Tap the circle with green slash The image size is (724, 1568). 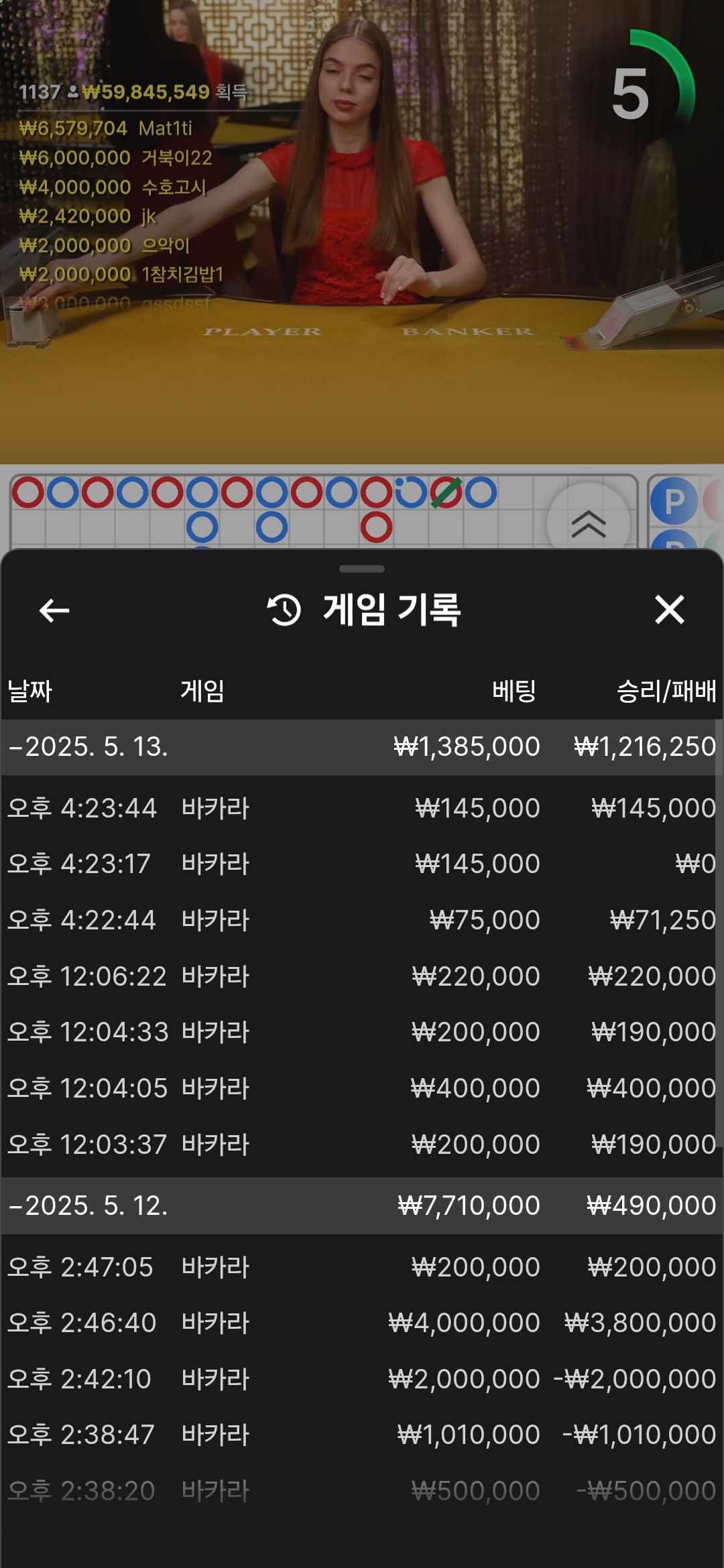click(446, 493)
